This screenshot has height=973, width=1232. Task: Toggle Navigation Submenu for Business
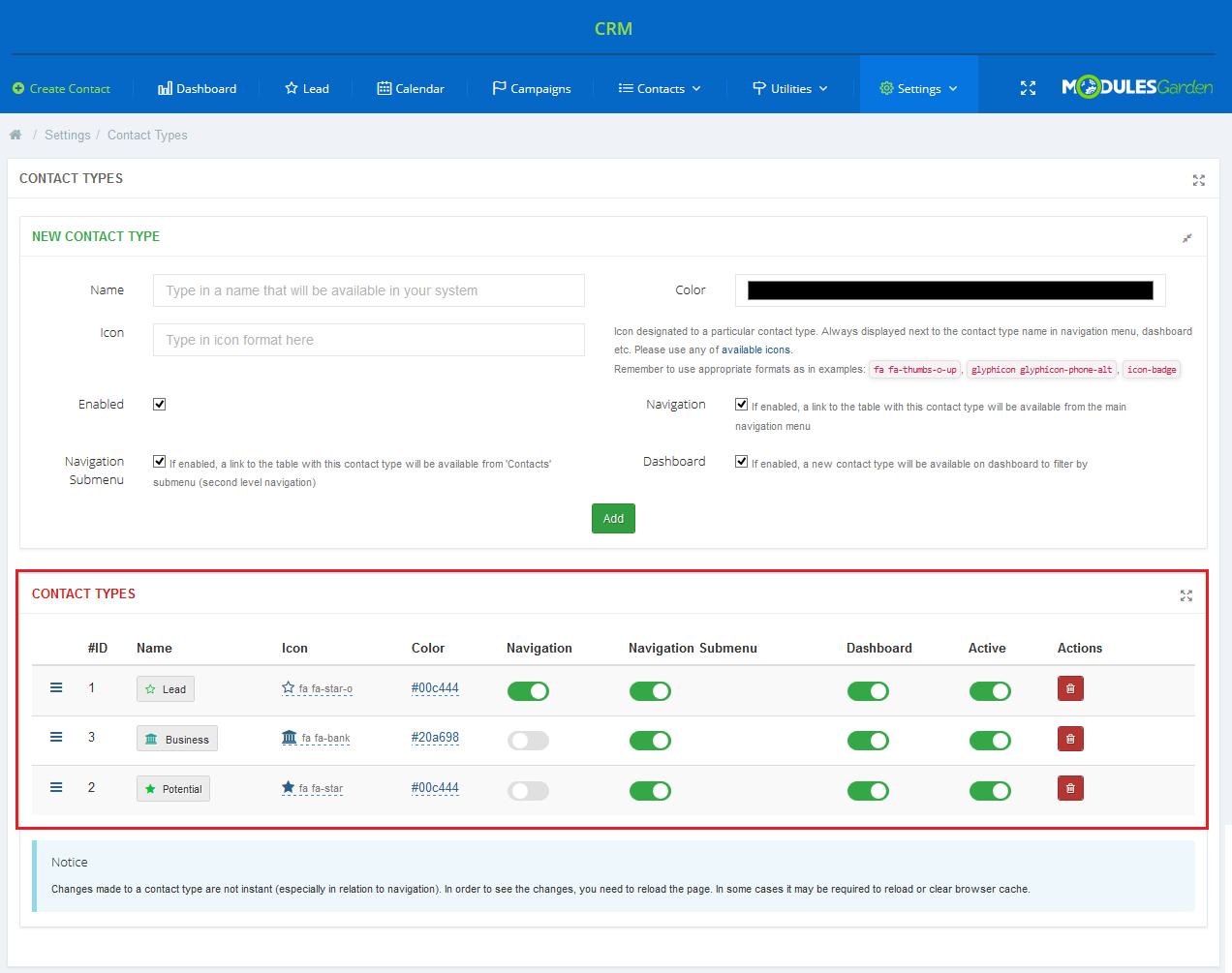pos(650,741)
